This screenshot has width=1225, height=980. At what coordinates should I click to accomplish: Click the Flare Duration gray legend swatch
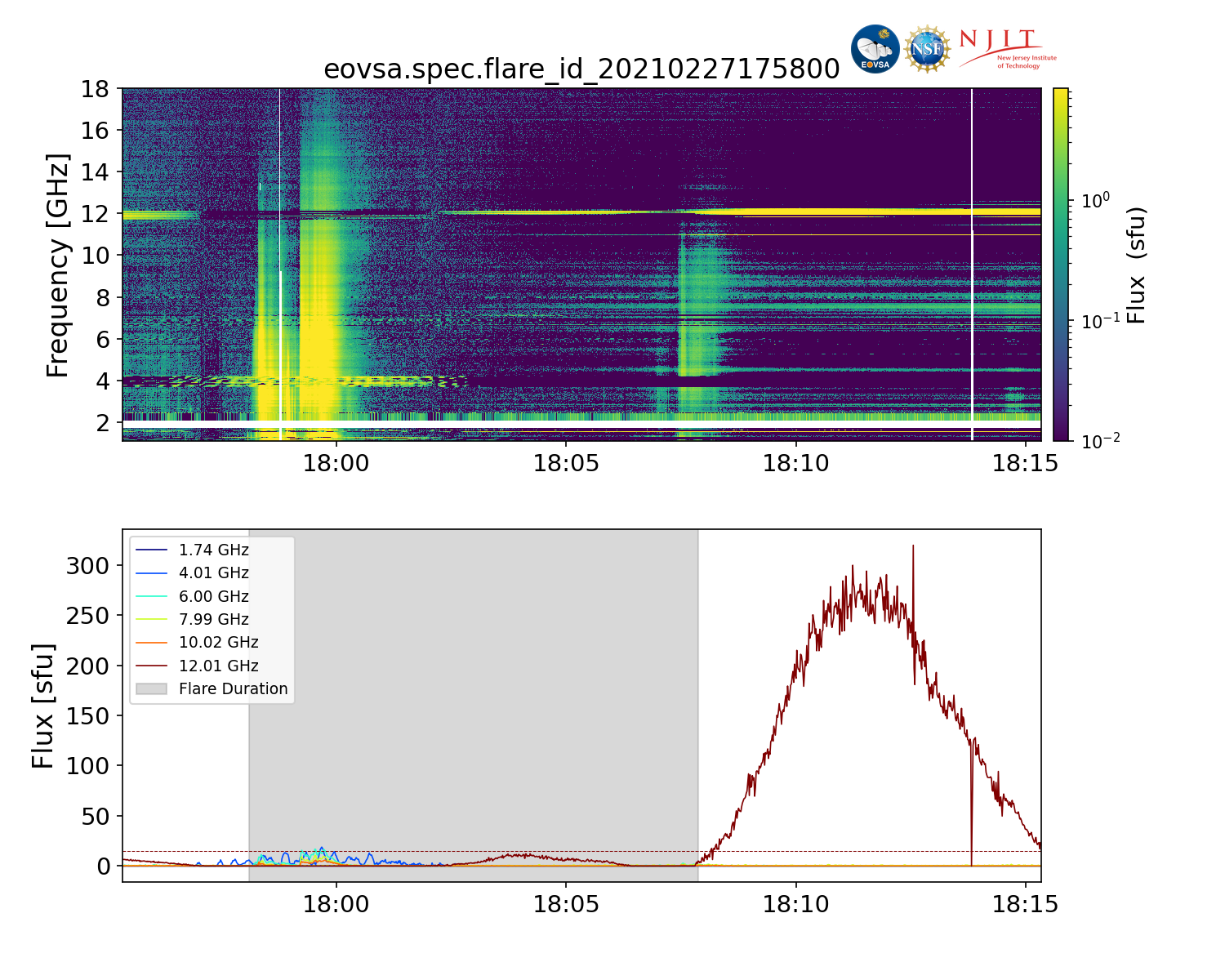coord(151,689)
